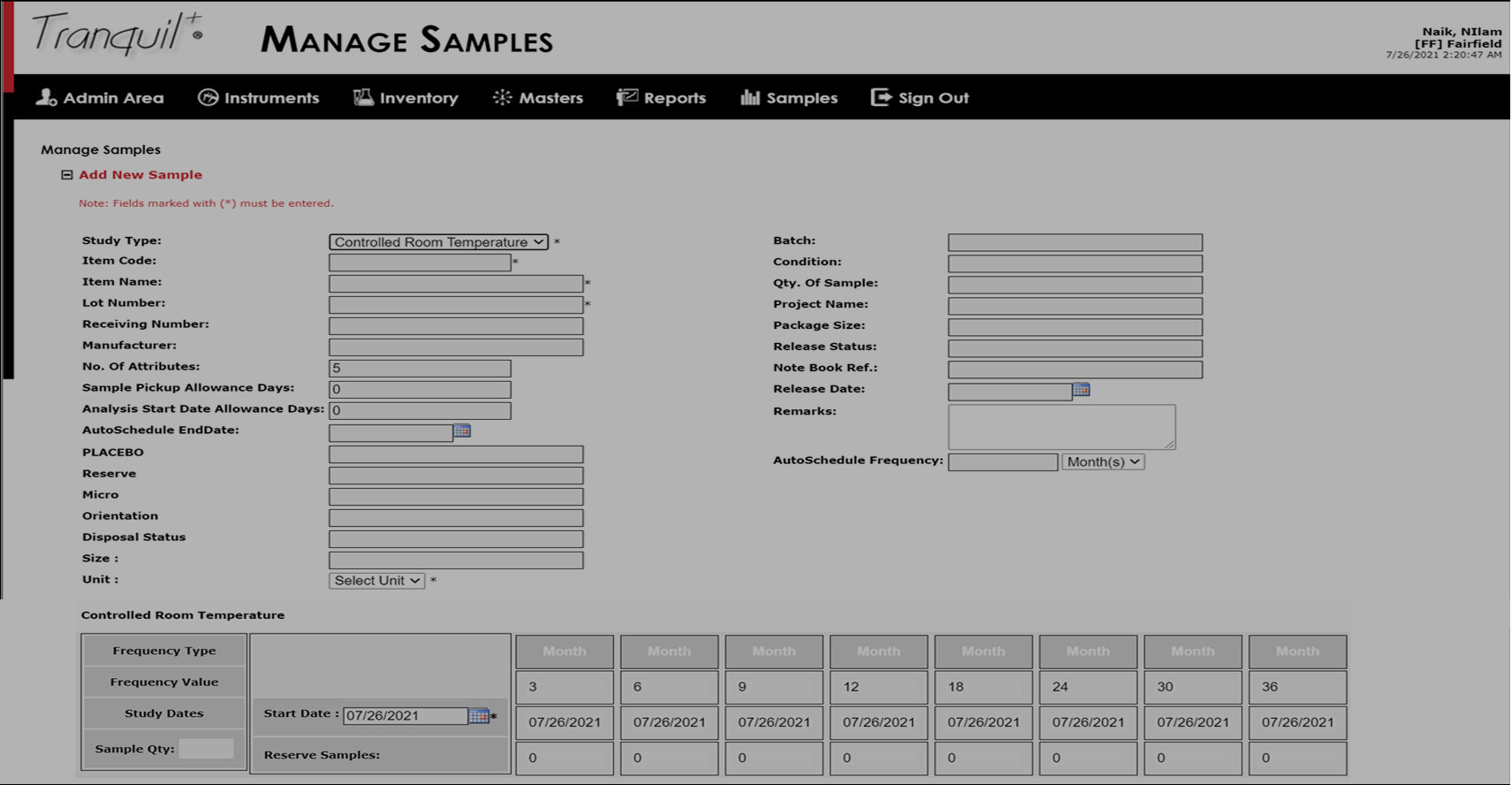
Task: Click the Inventory icon in navbar
Action: [363, 97]
